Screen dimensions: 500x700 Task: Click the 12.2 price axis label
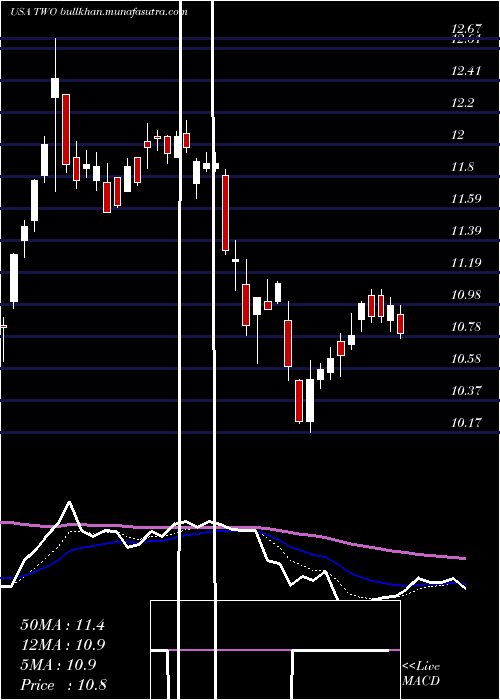tap(464, 103)
